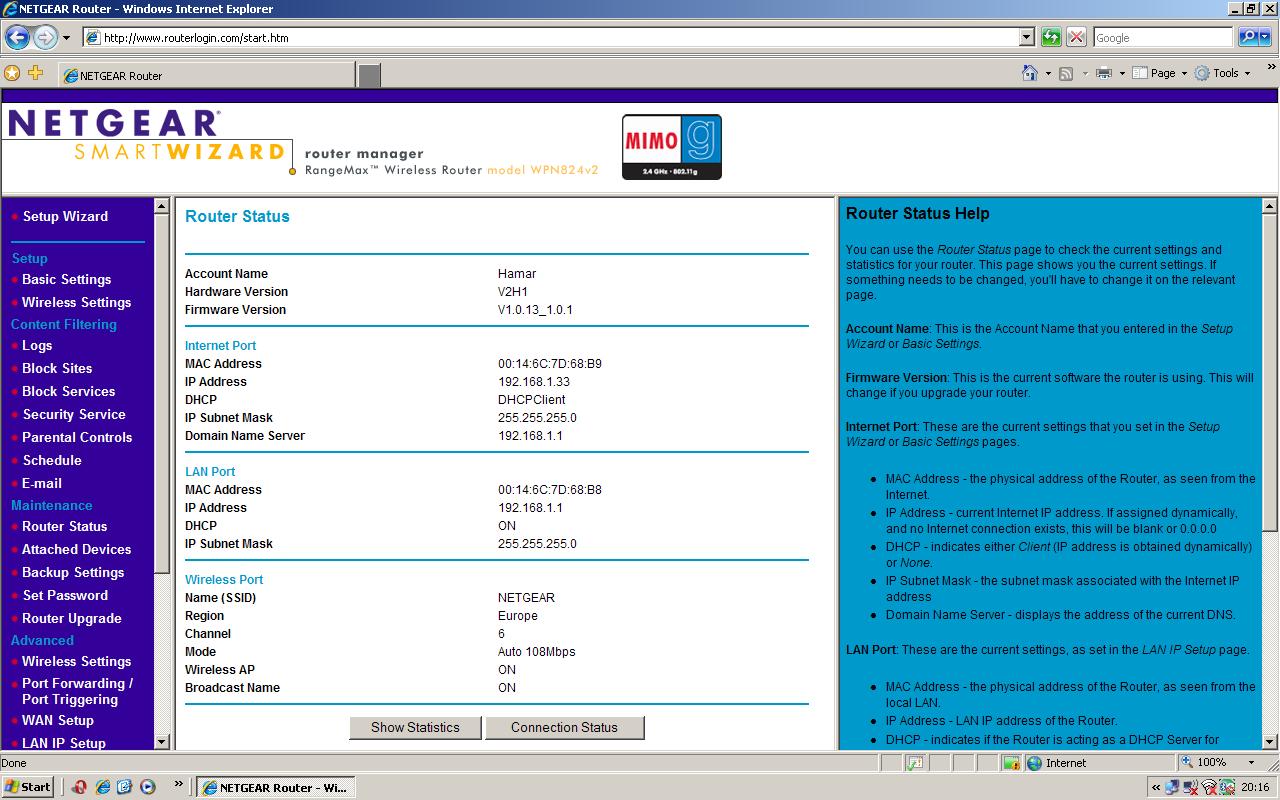Stop loading with the red X icon

tap(1076, 38)
